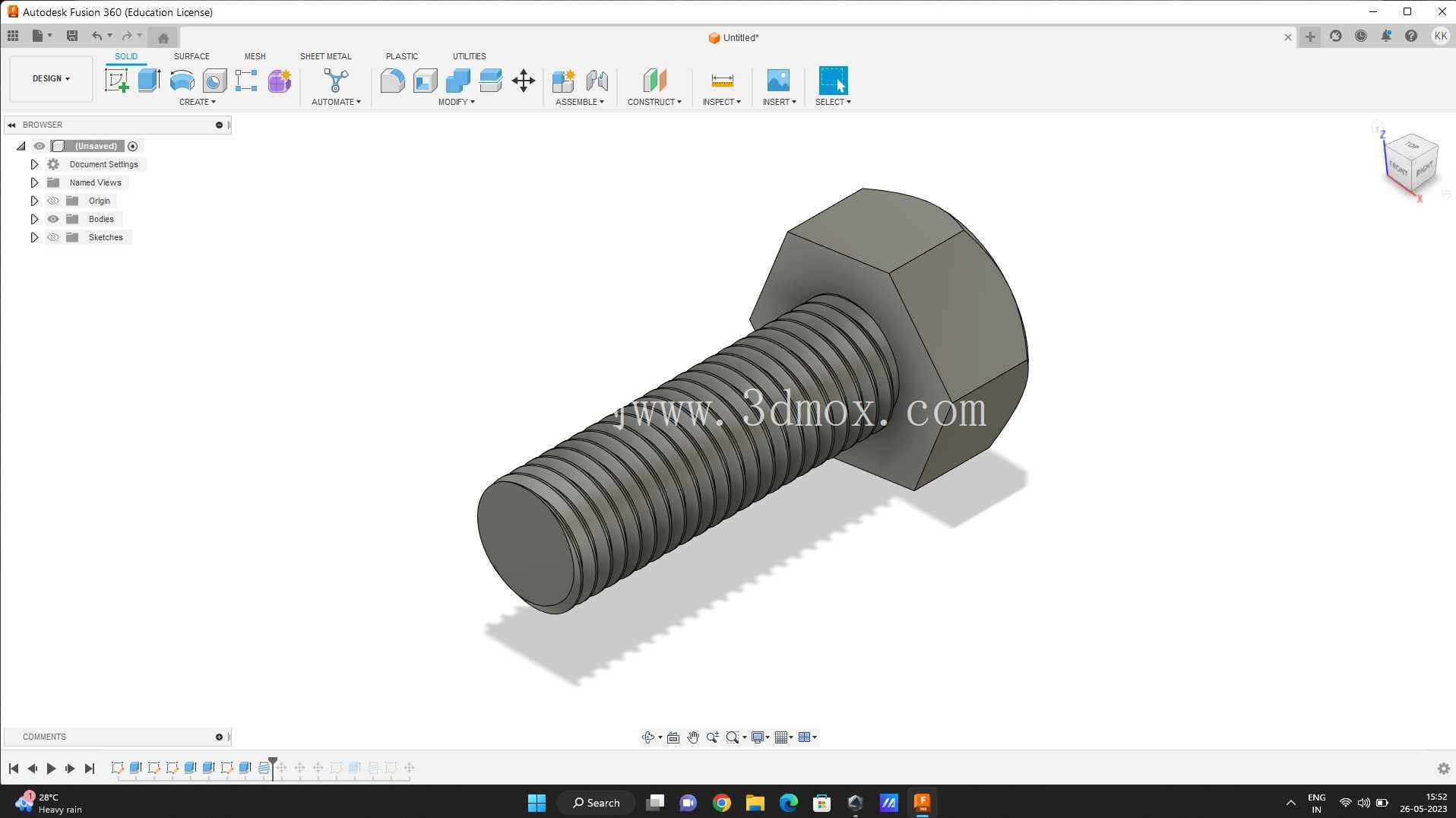1456x818 pixels.
Task: Hide the Bodies folder with its eye icon
Action: click(x=53, y=219)
